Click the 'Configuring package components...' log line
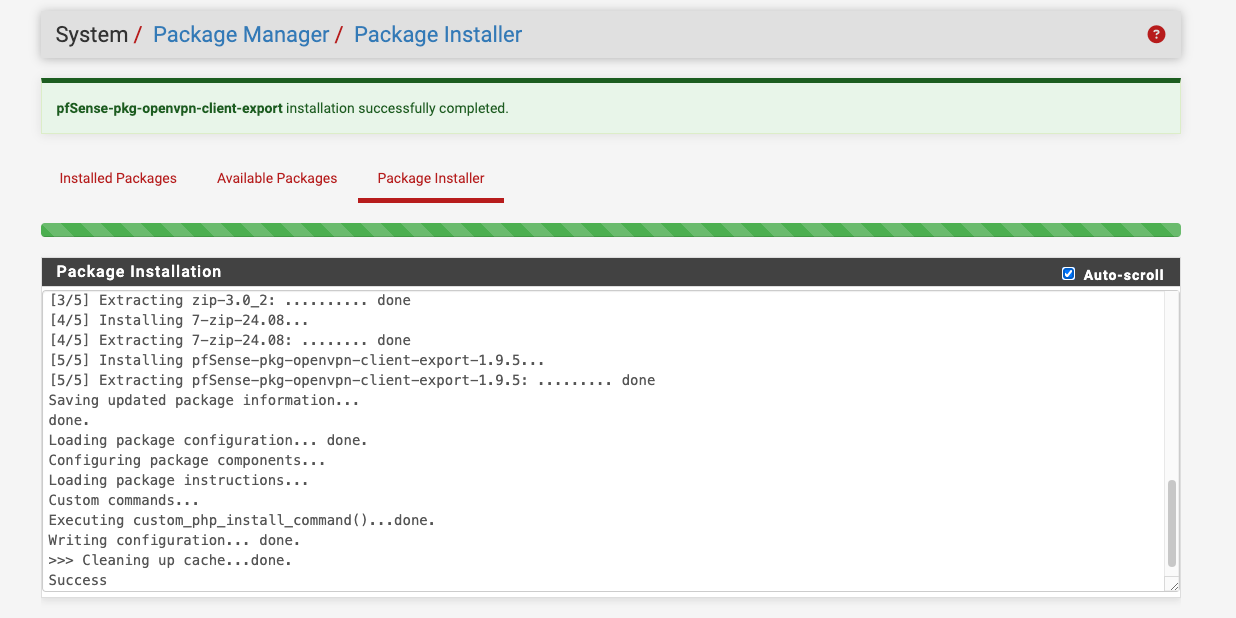Viewport: 1236px width, 618px height. pyautogui.click(x=187, y=460)
